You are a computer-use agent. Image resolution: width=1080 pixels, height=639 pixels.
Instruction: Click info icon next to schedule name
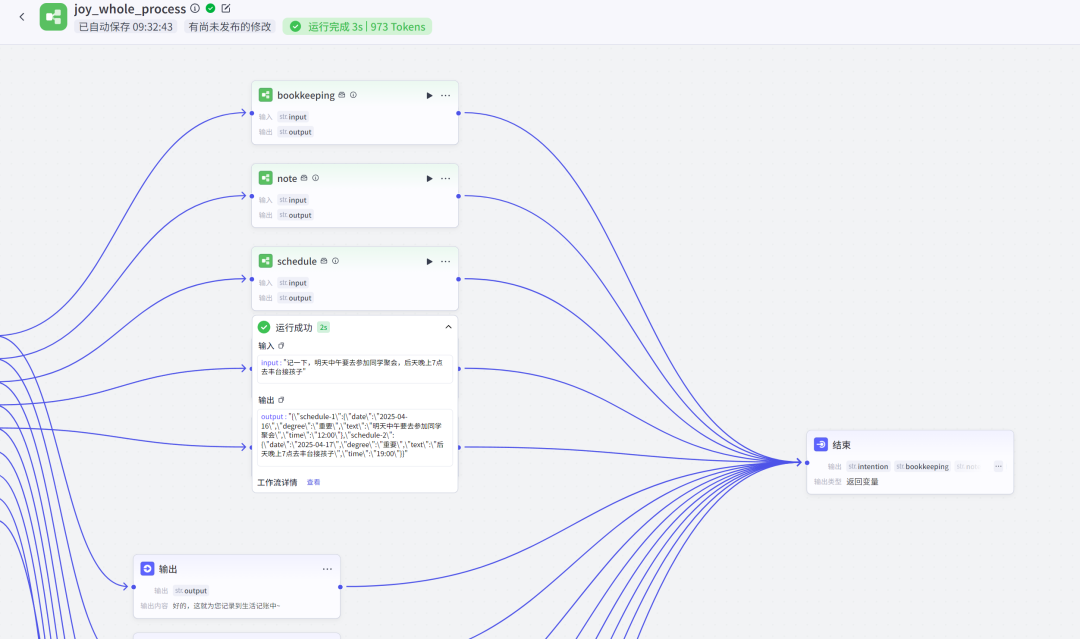335,261
